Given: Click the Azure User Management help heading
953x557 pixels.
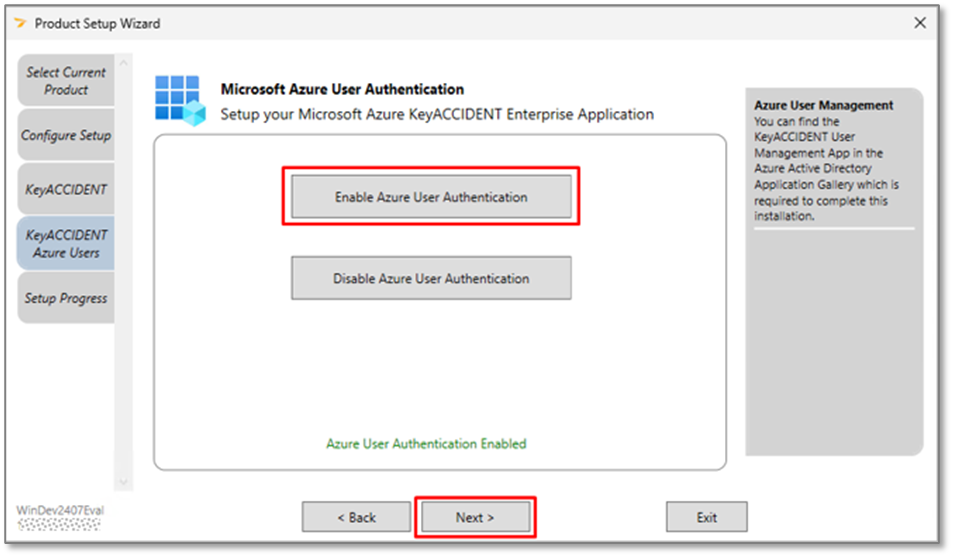Looking at the screenshot, I should [823, 105].
